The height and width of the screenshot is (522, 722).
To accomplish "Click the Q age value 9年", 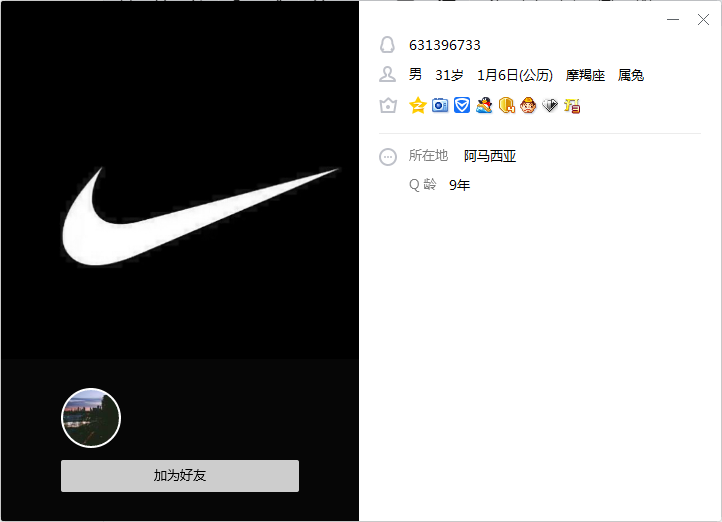I will [459, 185].
